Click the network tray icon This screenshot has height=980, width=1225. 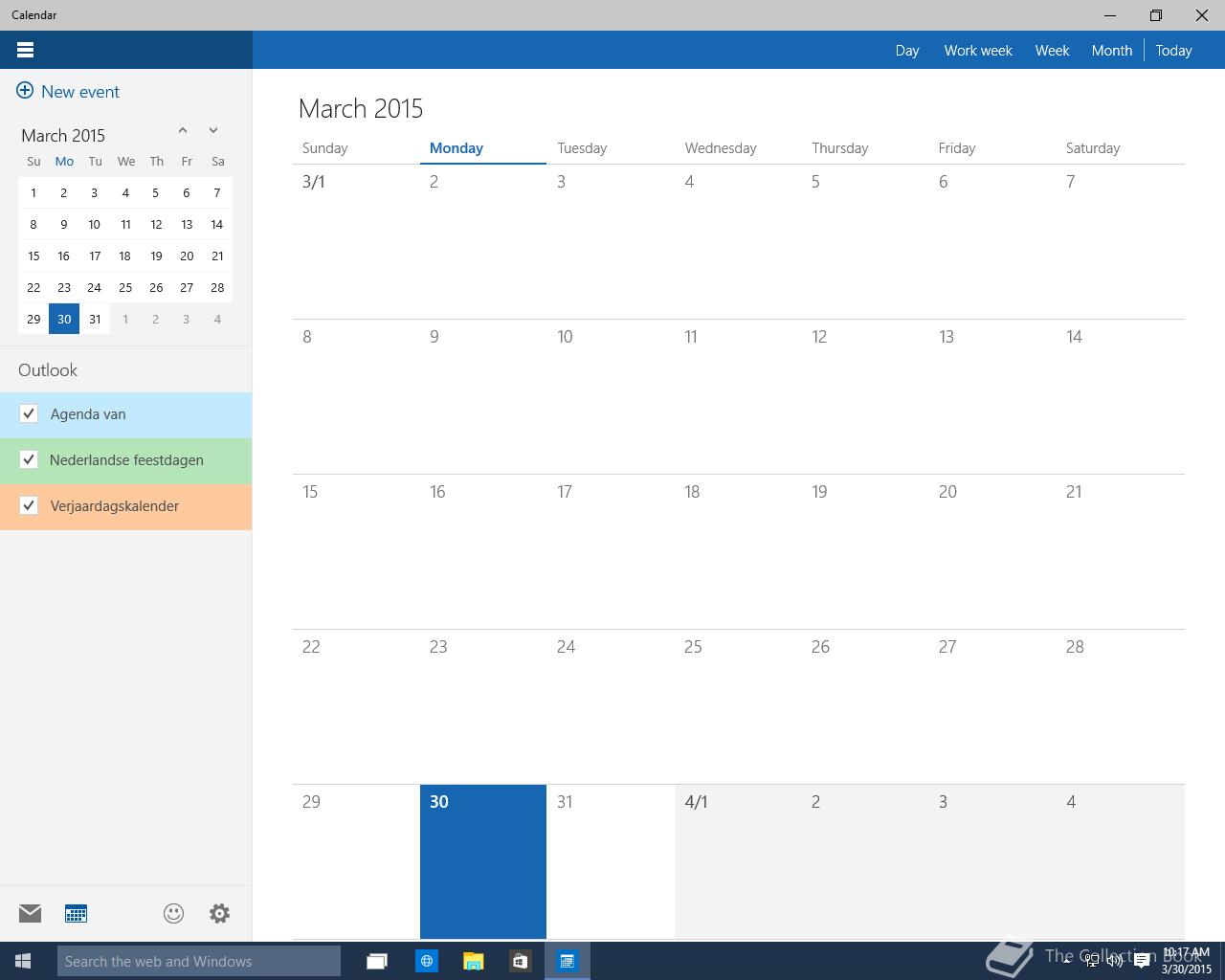[1091, 961]
